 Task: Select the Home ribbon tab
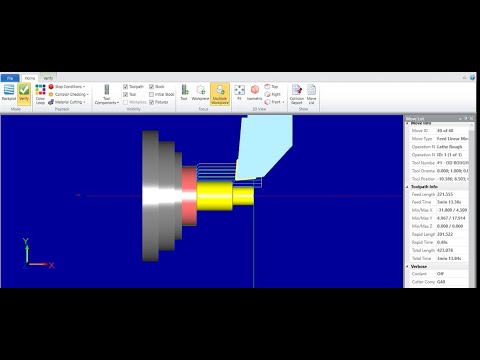click(x=30, y=78)
